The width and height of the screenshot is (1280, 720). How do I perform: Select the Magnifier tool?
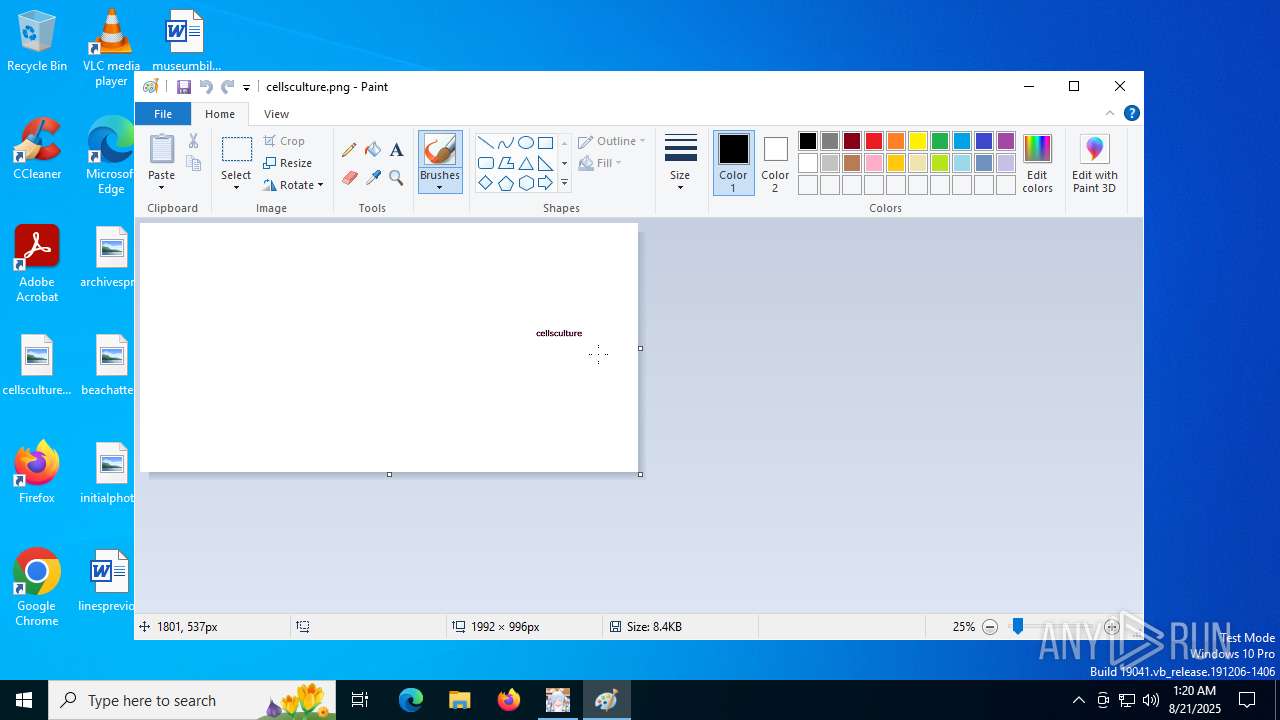(x=396, y=178)
